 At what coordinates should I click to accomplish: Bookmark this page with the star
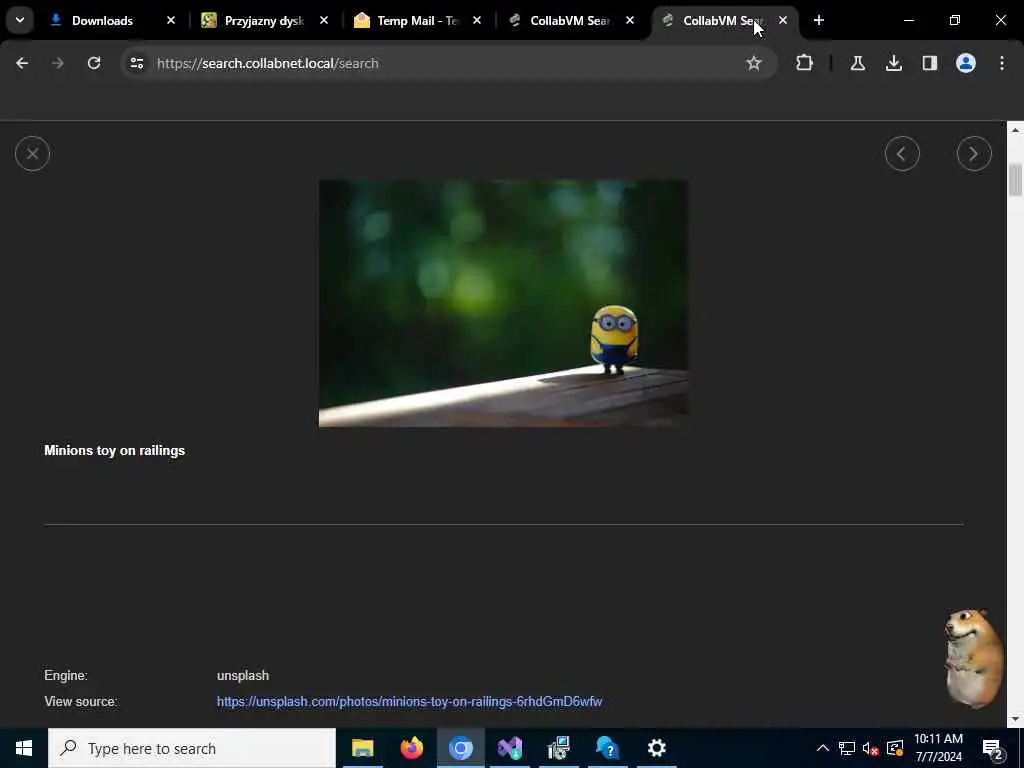(754, 63)
